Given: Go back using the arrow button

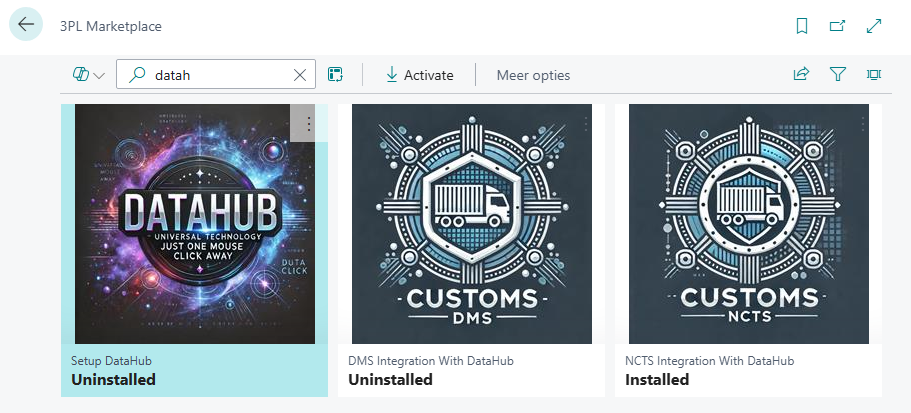Looking at the screenshot, I should (x=26, y=24).
